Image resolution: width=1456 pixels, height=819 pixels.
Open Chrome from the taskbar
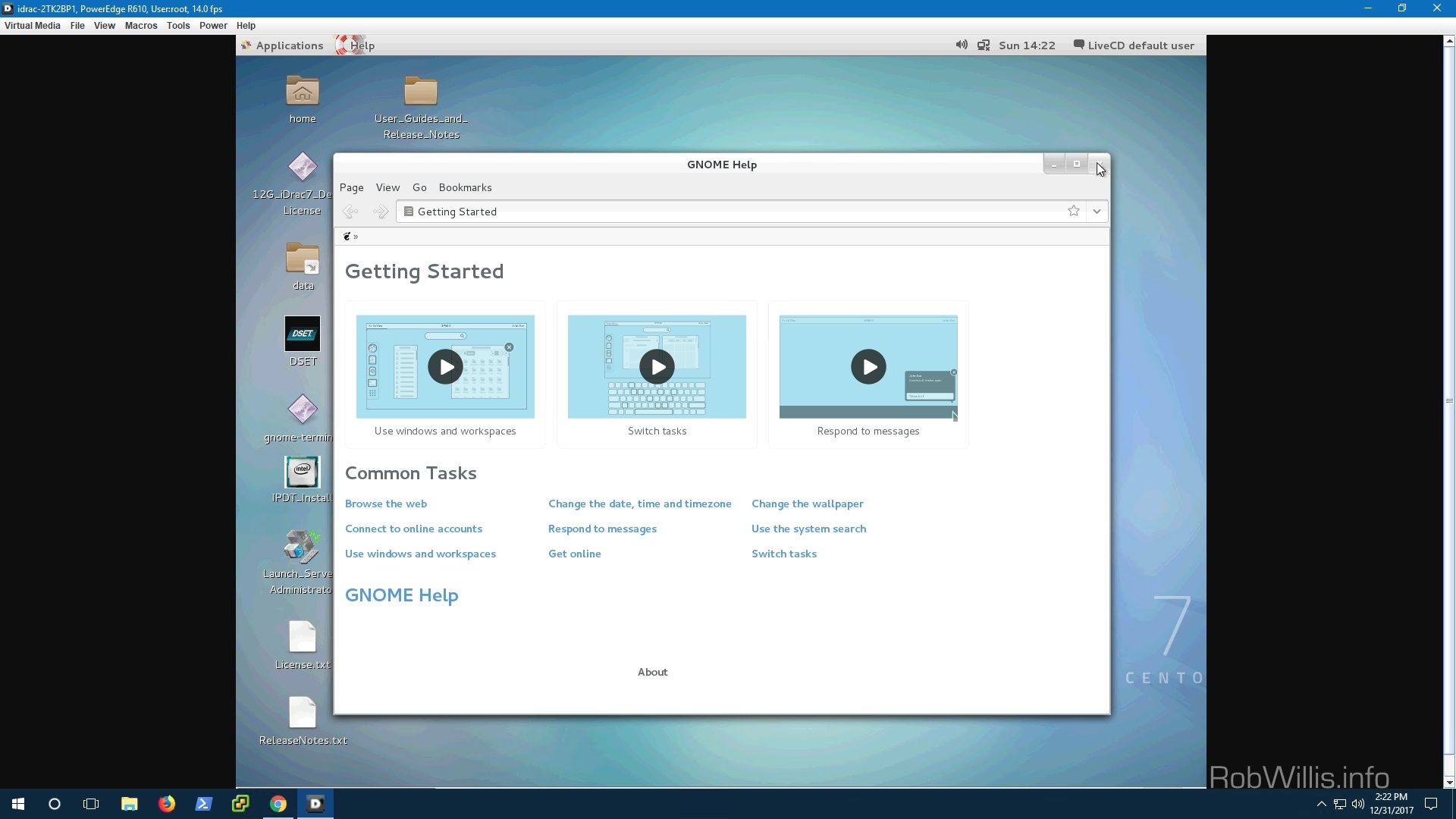[x=278, y=804]
